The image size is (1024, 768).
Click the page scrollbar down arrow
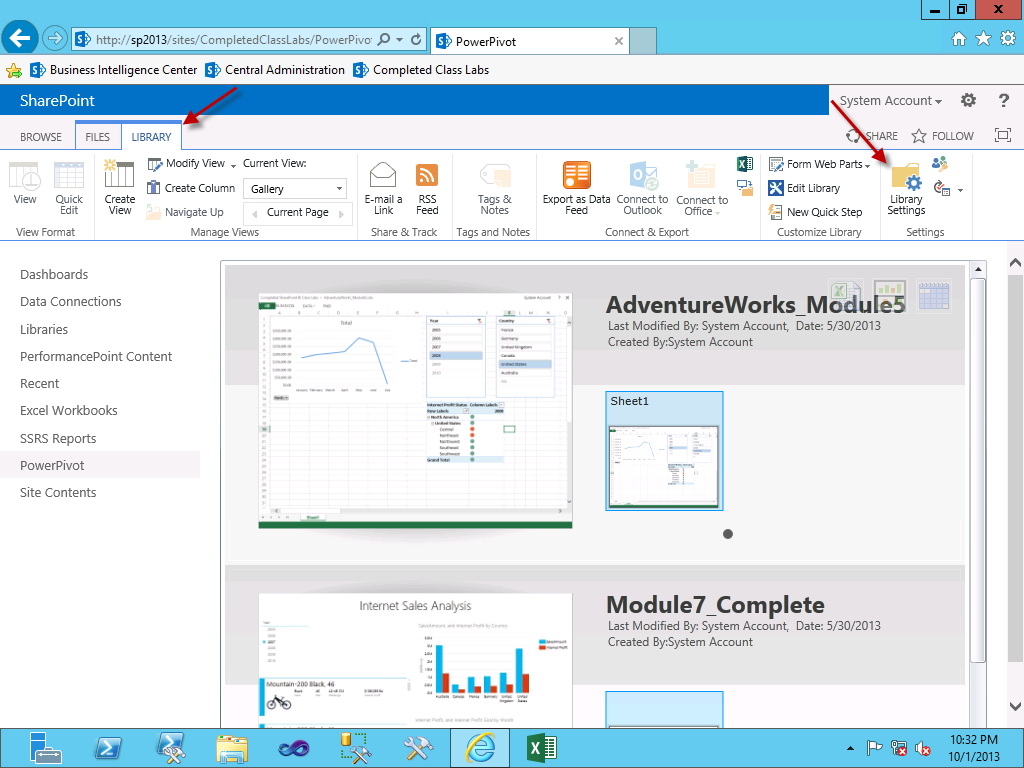click(x=1015, y=706)
